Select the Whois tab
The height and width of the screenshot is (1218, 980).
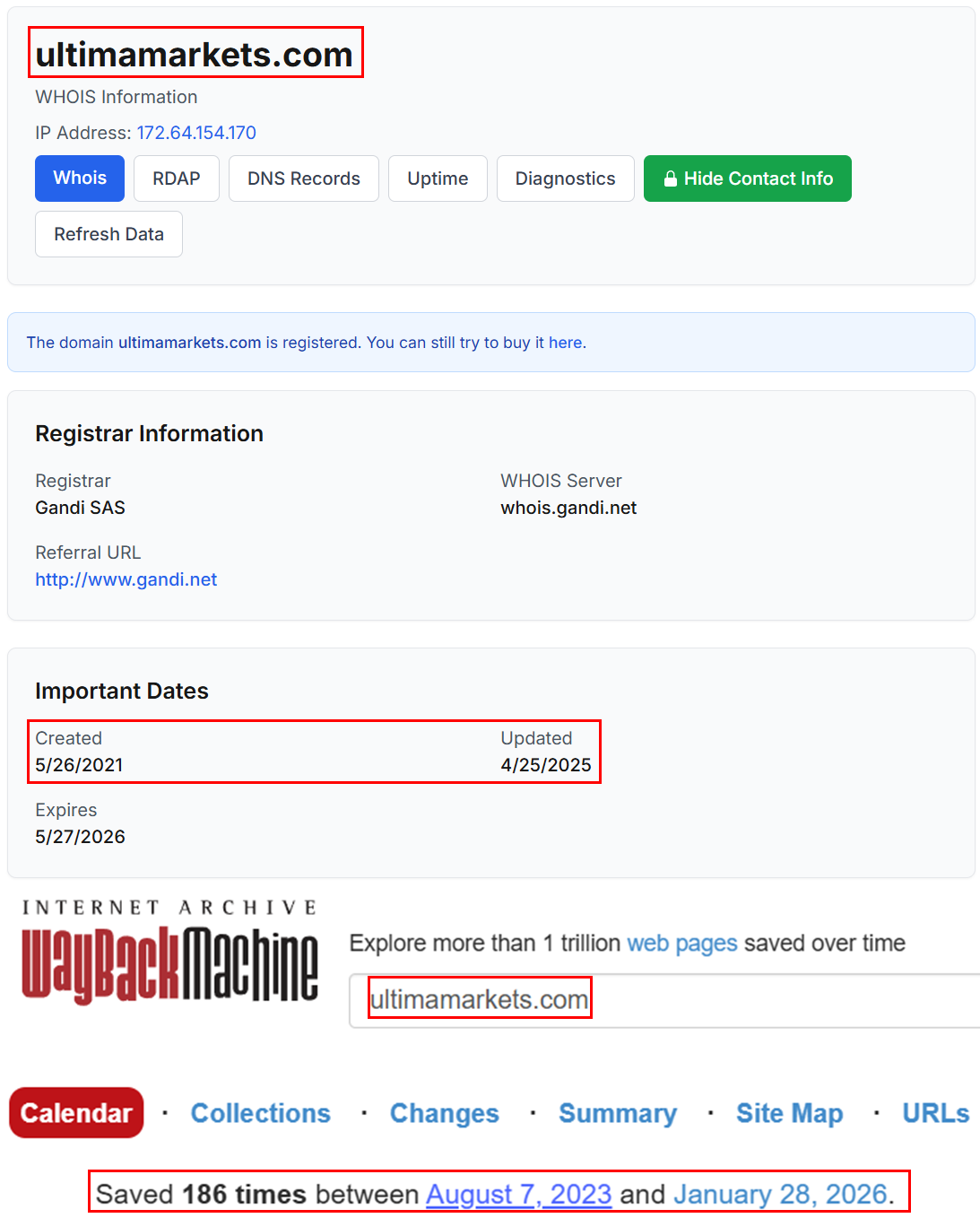pyautogui.click(x=79, y=178)
